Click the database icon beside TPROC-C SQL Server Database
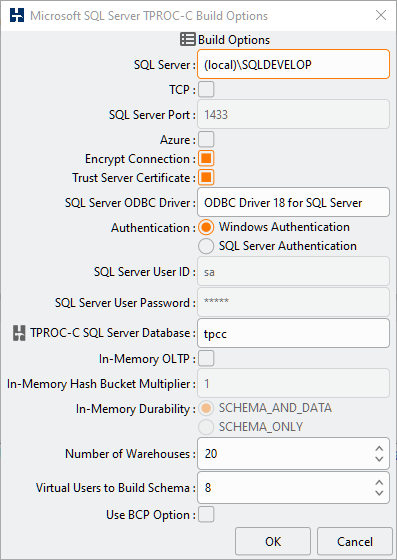 [x=19, y=333]
